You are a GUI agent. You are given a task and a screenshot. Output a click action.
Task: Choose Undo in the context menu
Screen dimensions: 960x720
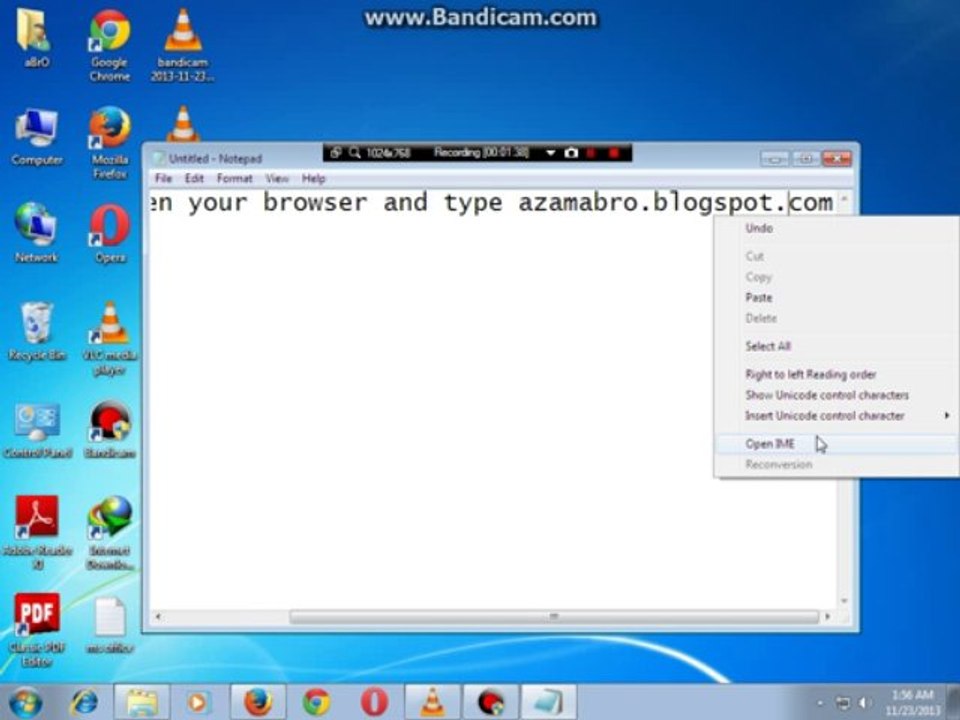[x=836, y=228]
